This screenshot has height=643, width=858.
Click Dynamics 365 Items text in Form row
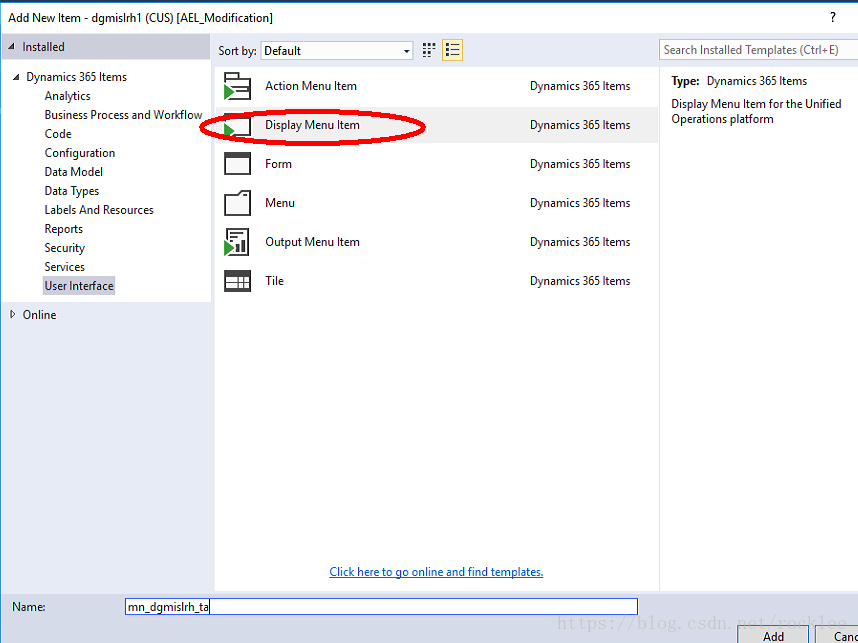point(580,164)
